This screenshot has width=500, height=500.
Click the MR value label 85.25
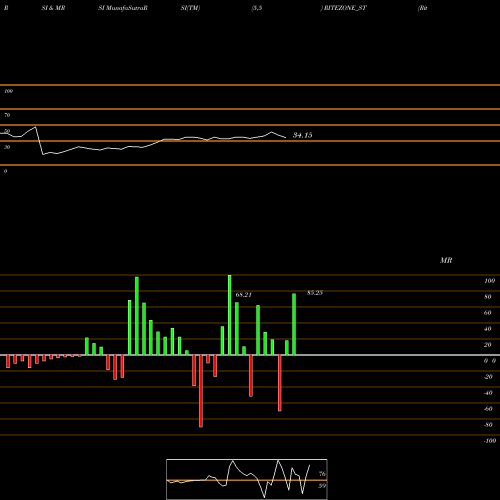(x=315, y=293)
